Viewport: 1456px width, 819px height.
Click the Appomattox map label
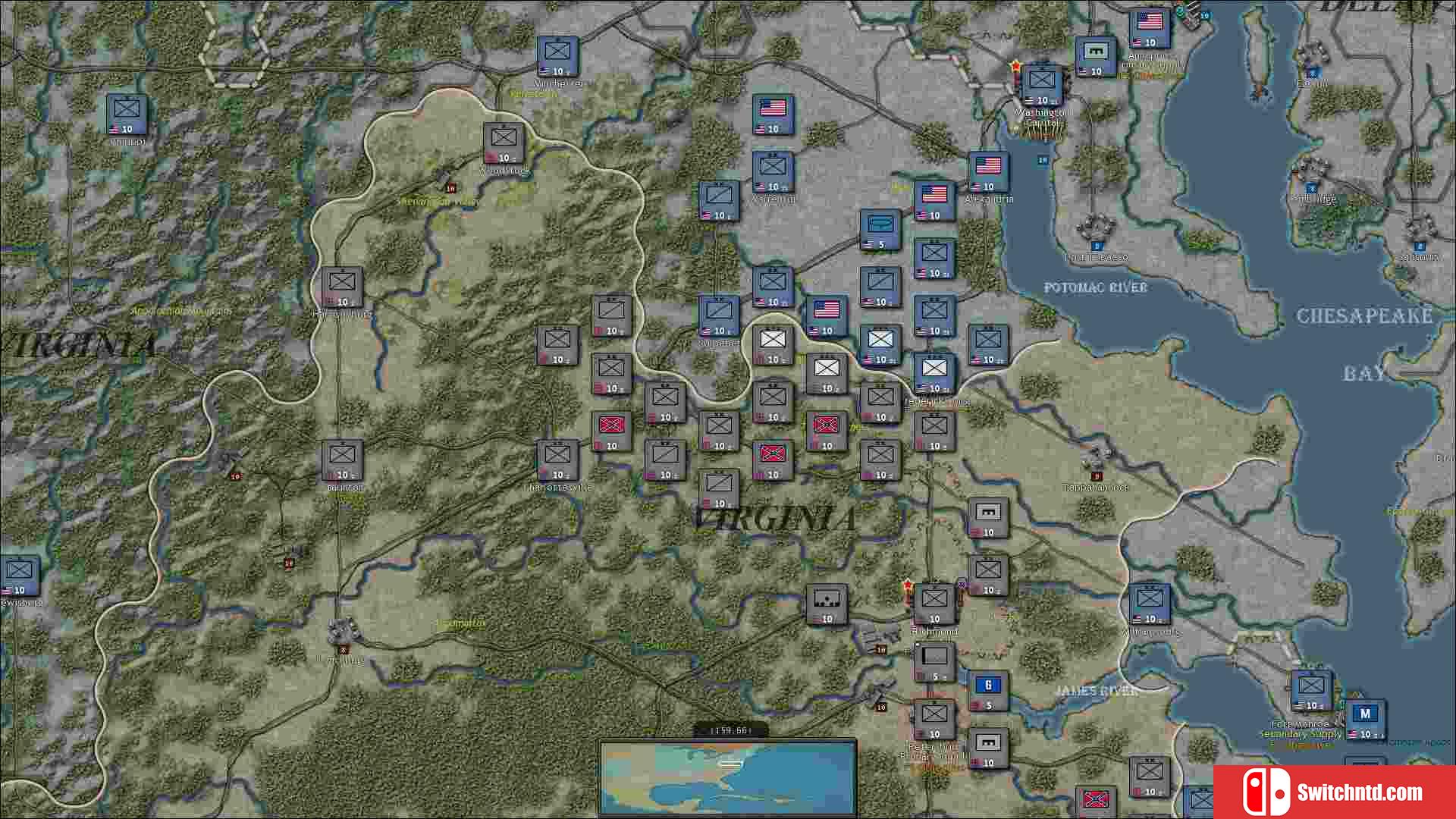461,623
